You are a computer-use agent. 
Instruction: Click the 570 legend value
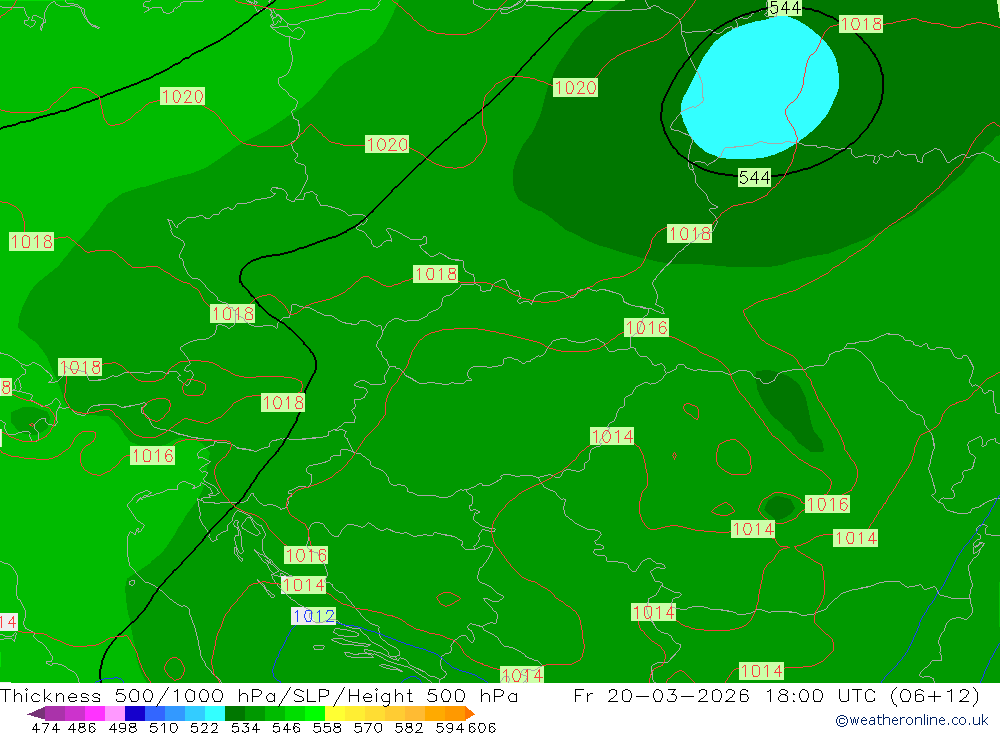[367, 727]
